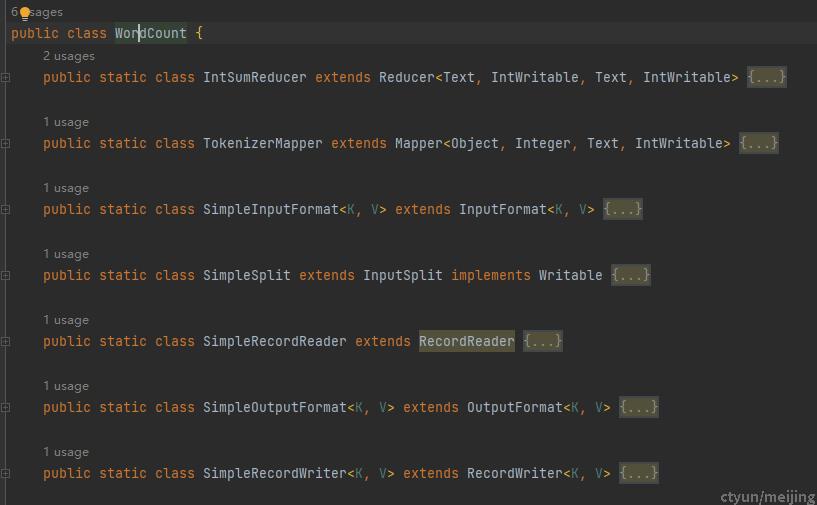Click the WordCount class name
The height and width of the screenshot is (505, 817).
(x=151, y=33)
